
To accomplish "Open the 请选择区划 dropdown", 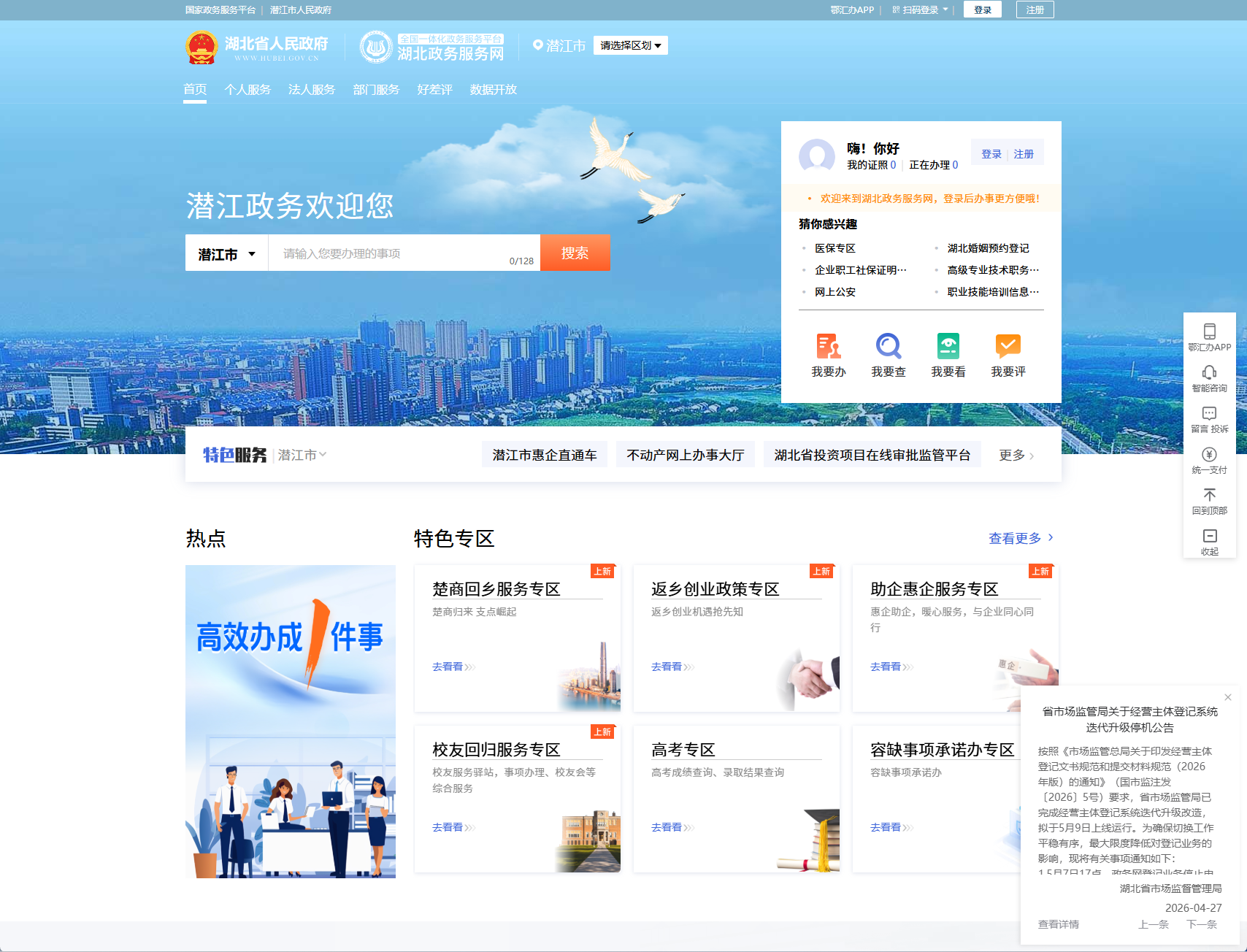I will pos(631,45).
